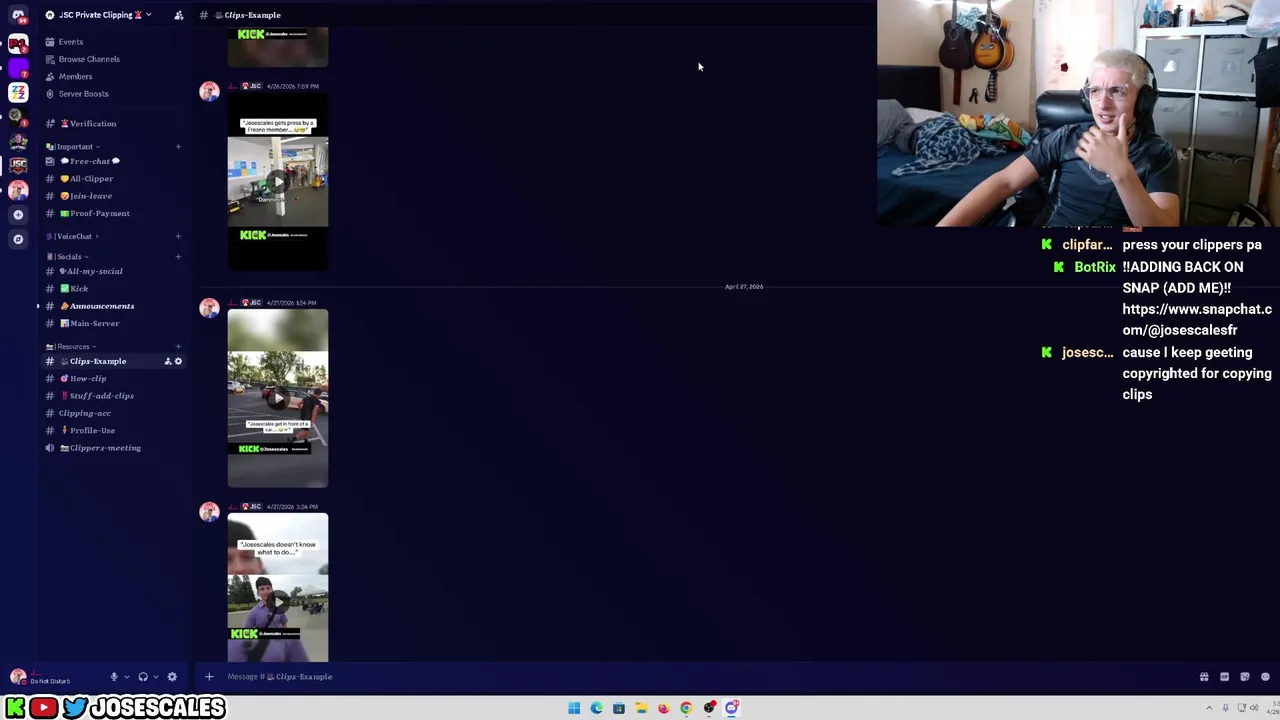Open the GIF picker icon

pyautogui.click(x=1224, y=677)
